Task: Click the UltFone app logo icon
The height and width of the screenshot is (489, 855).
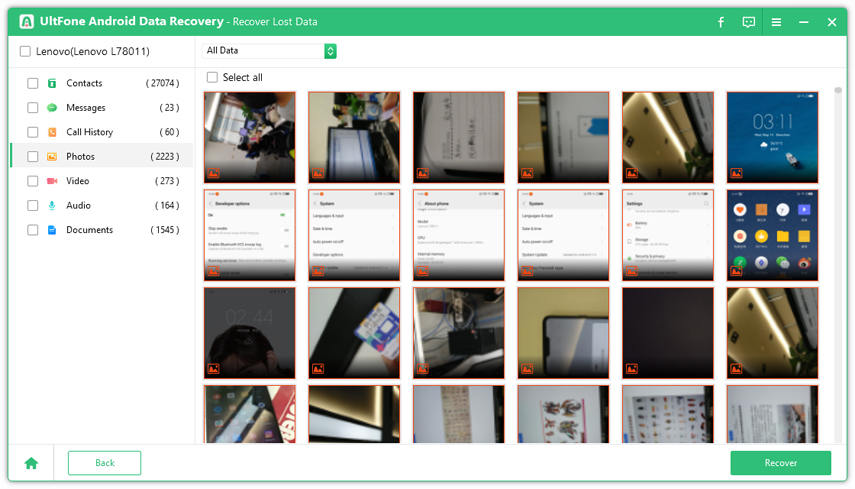Action: [26, 22]
